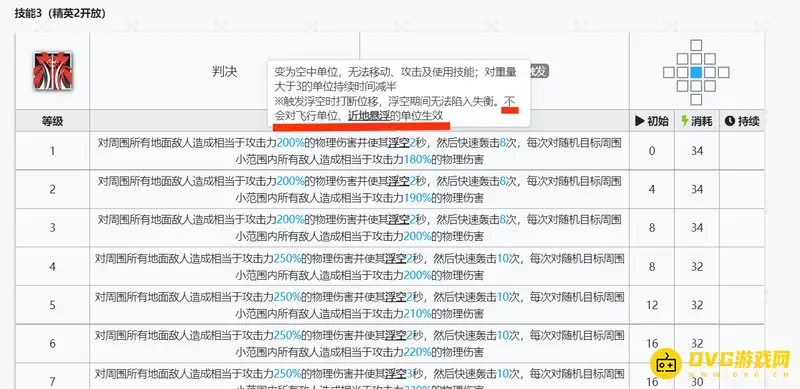
Task: Select level cell 6
Action: 53,344
